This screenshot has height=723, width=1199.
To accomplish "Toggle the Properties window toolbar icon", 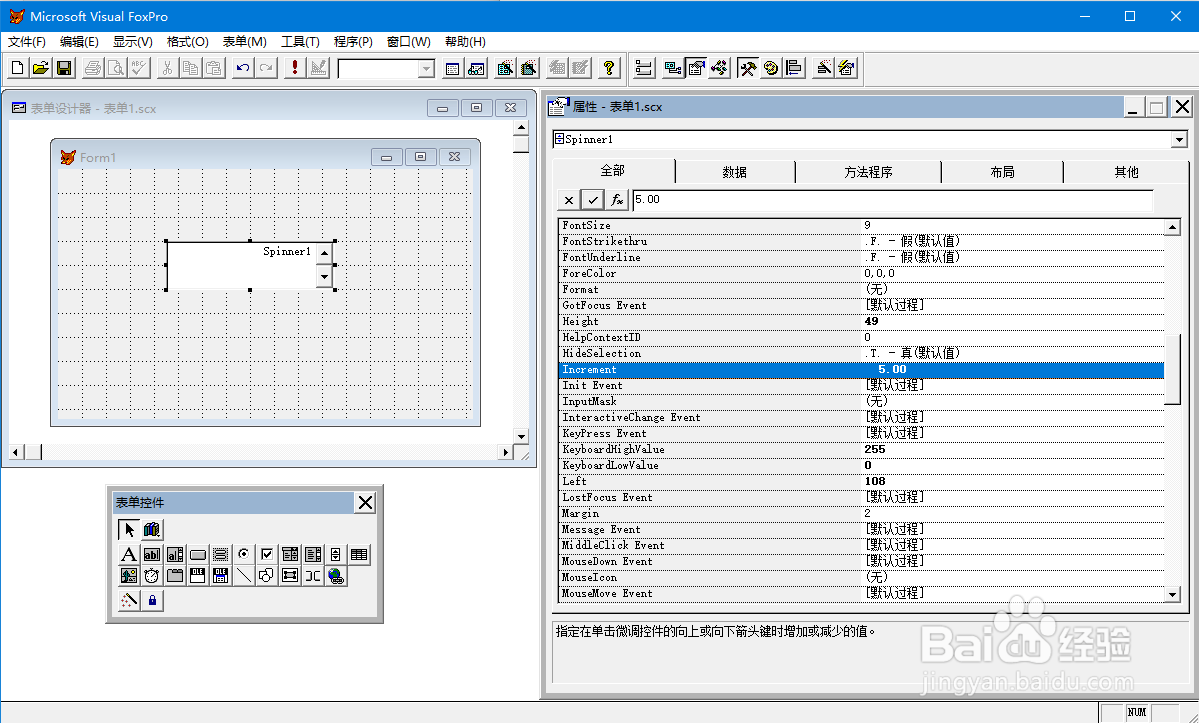I will tap(696, 68).
